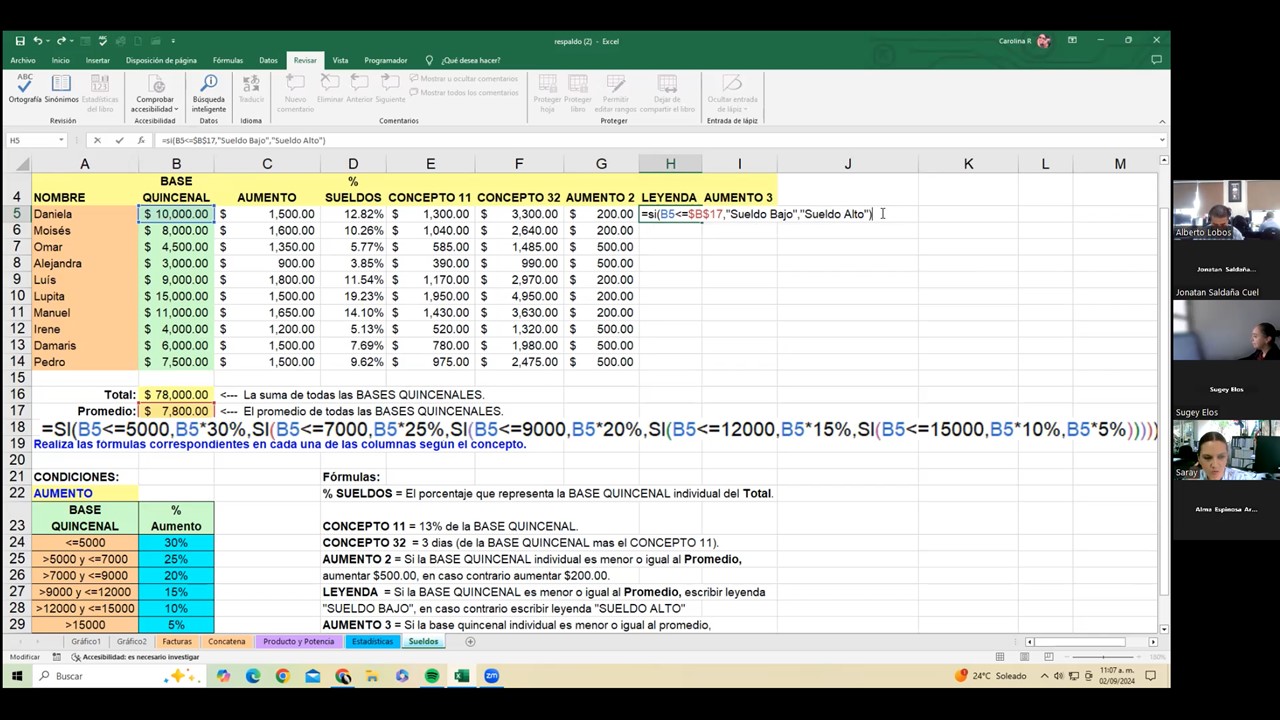Switch to the Estadísticas sheet tab
Viewport: 1280px width, 720px height.
(x=372, y=641)
